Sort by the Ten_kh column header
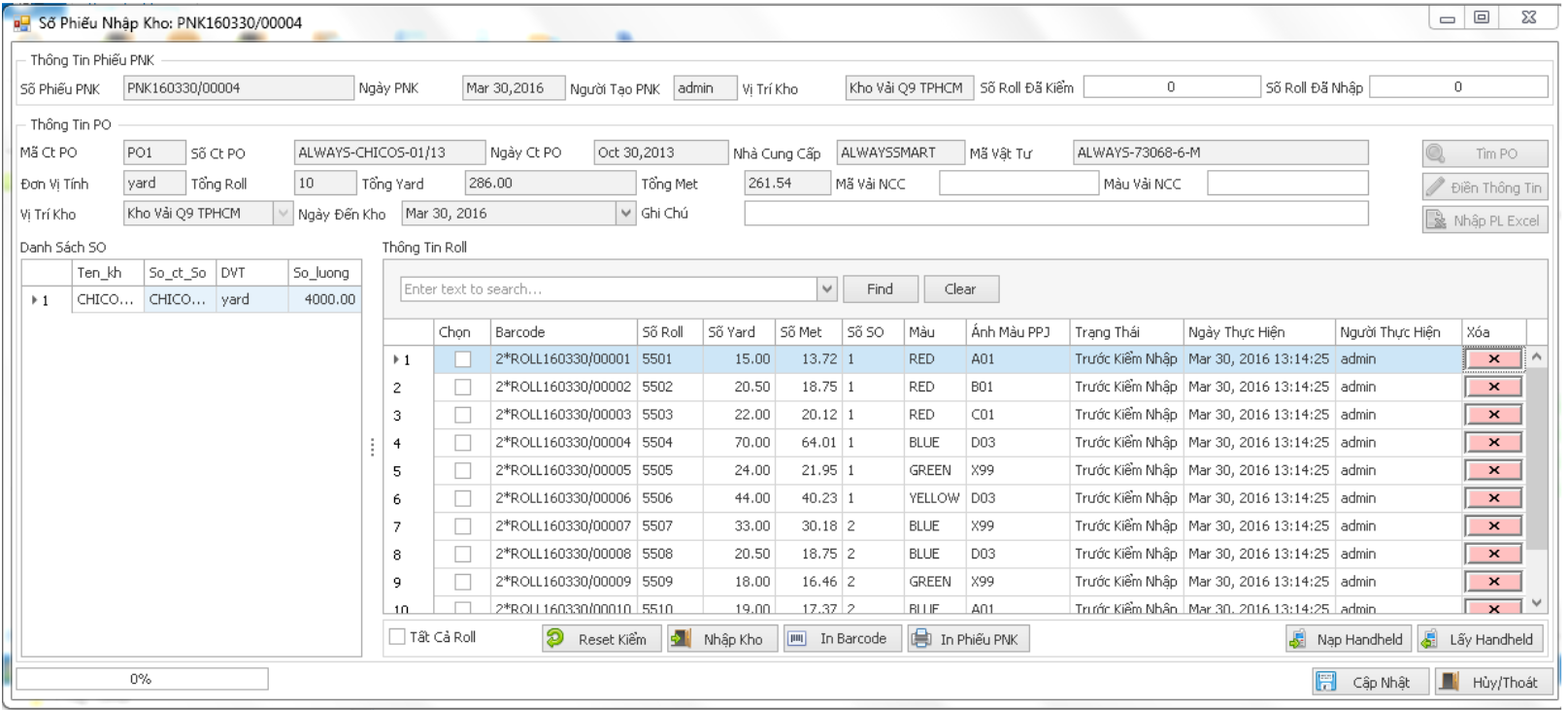 point(108,273)
